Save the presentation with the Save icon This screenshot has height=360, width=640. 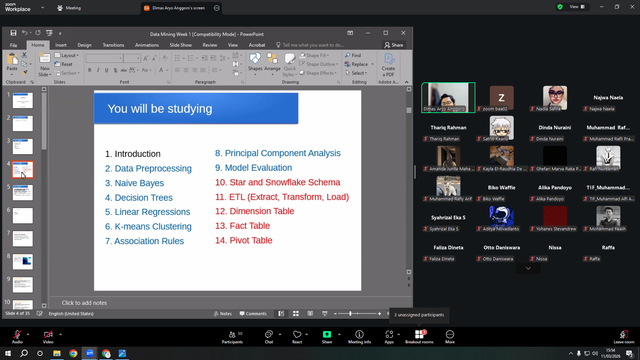[x=13, y=33]
